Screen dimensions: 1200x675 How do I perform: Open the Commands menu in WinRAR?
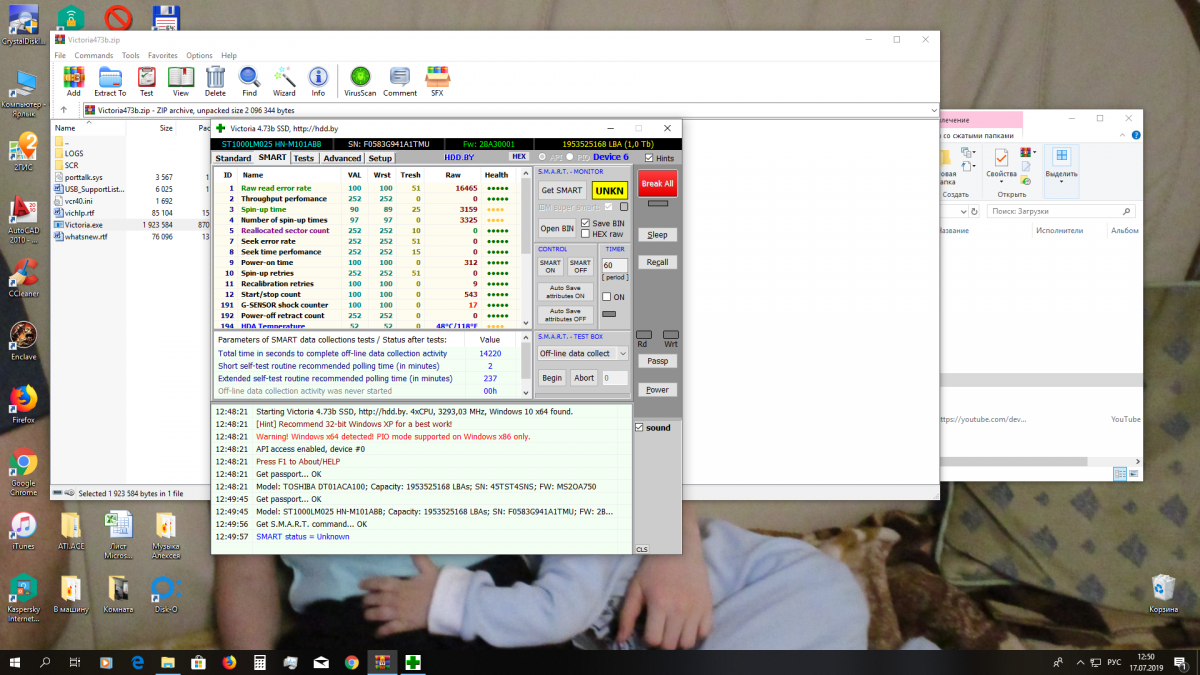tap(93, 56)
